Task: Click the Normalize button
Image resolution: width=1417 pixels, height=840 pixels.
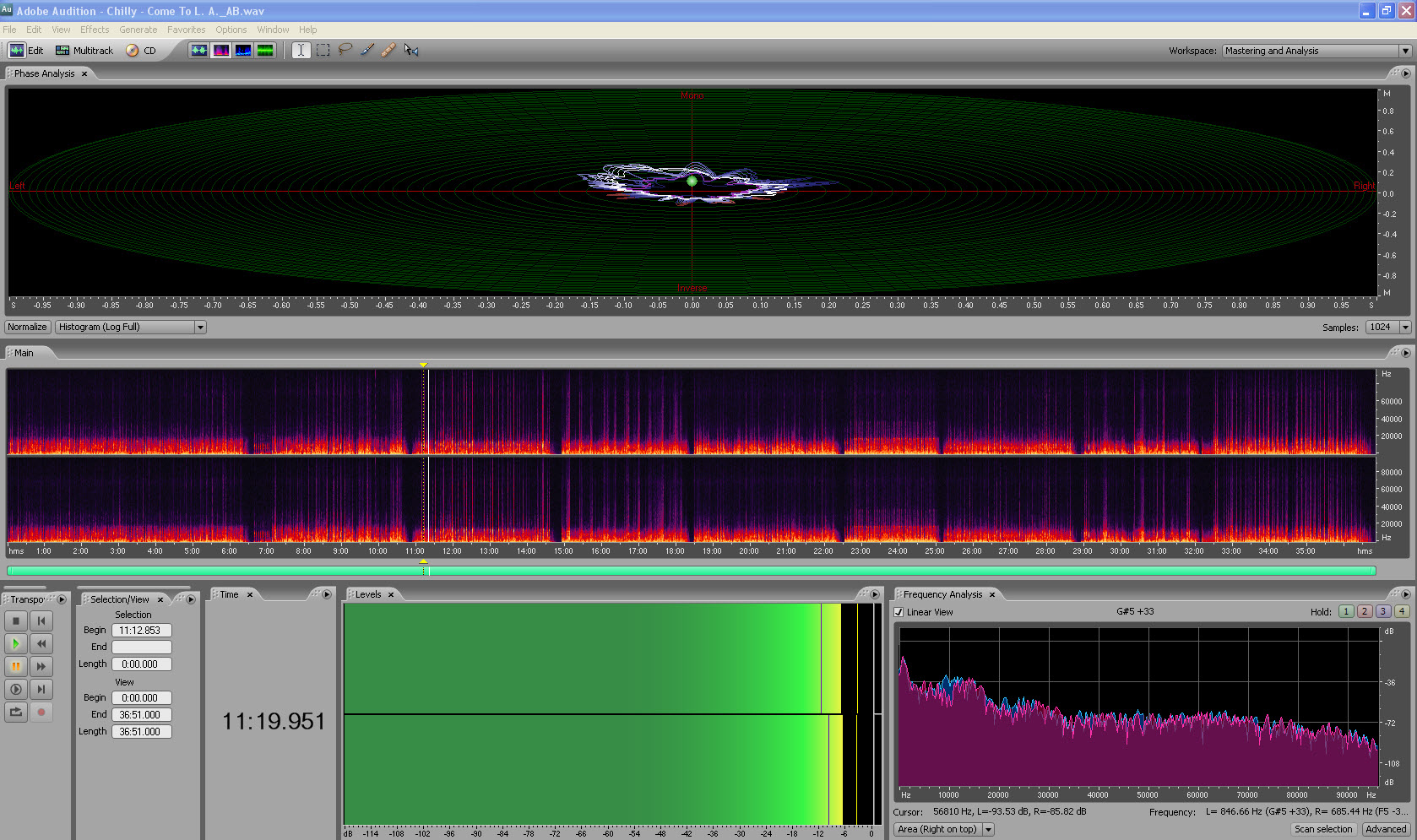Action: (x=27, y=327)
